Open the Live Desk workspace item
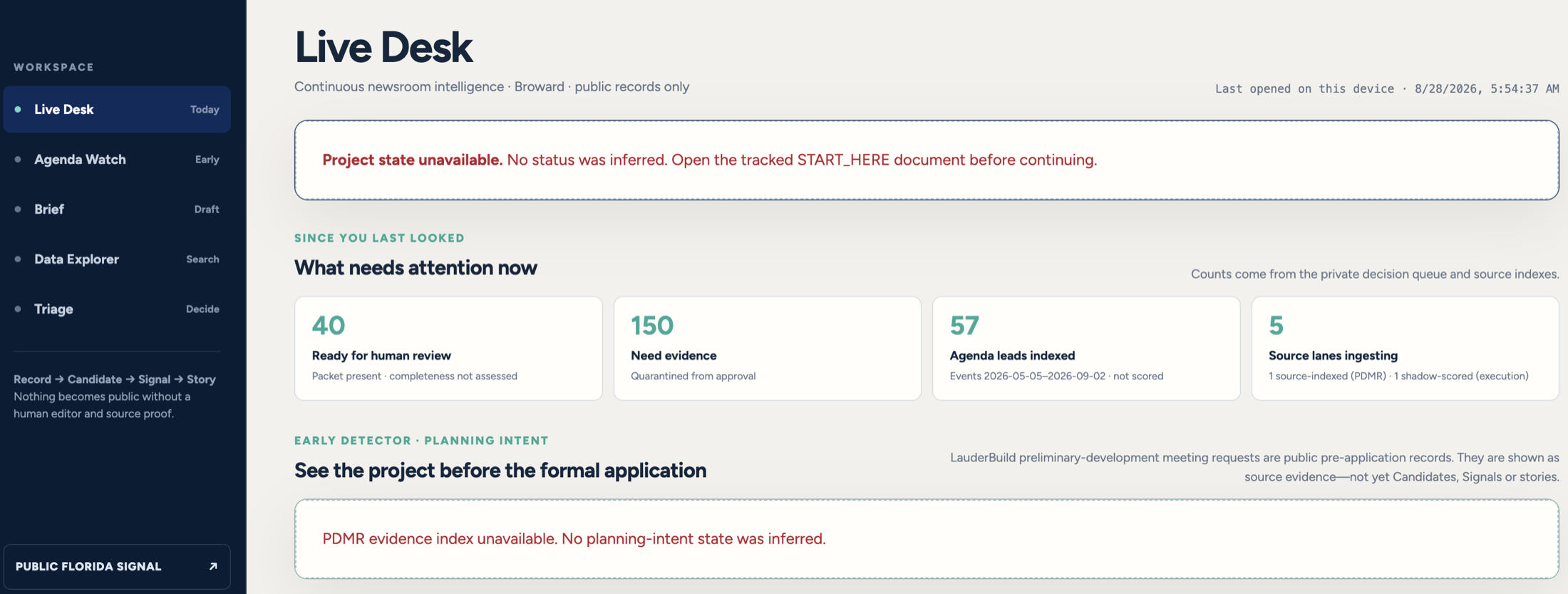Viewport: 1568px width, 594px height. (117, 109)
